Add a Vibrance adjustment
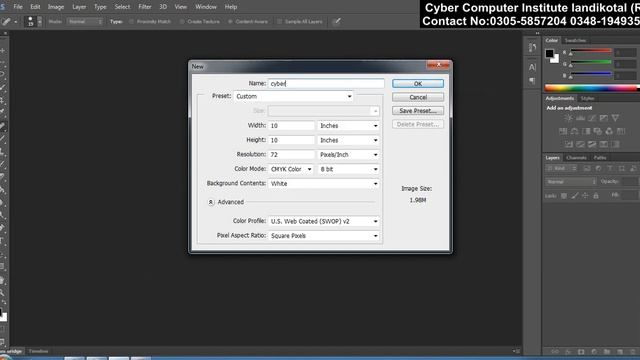 [x=615, y=118]
